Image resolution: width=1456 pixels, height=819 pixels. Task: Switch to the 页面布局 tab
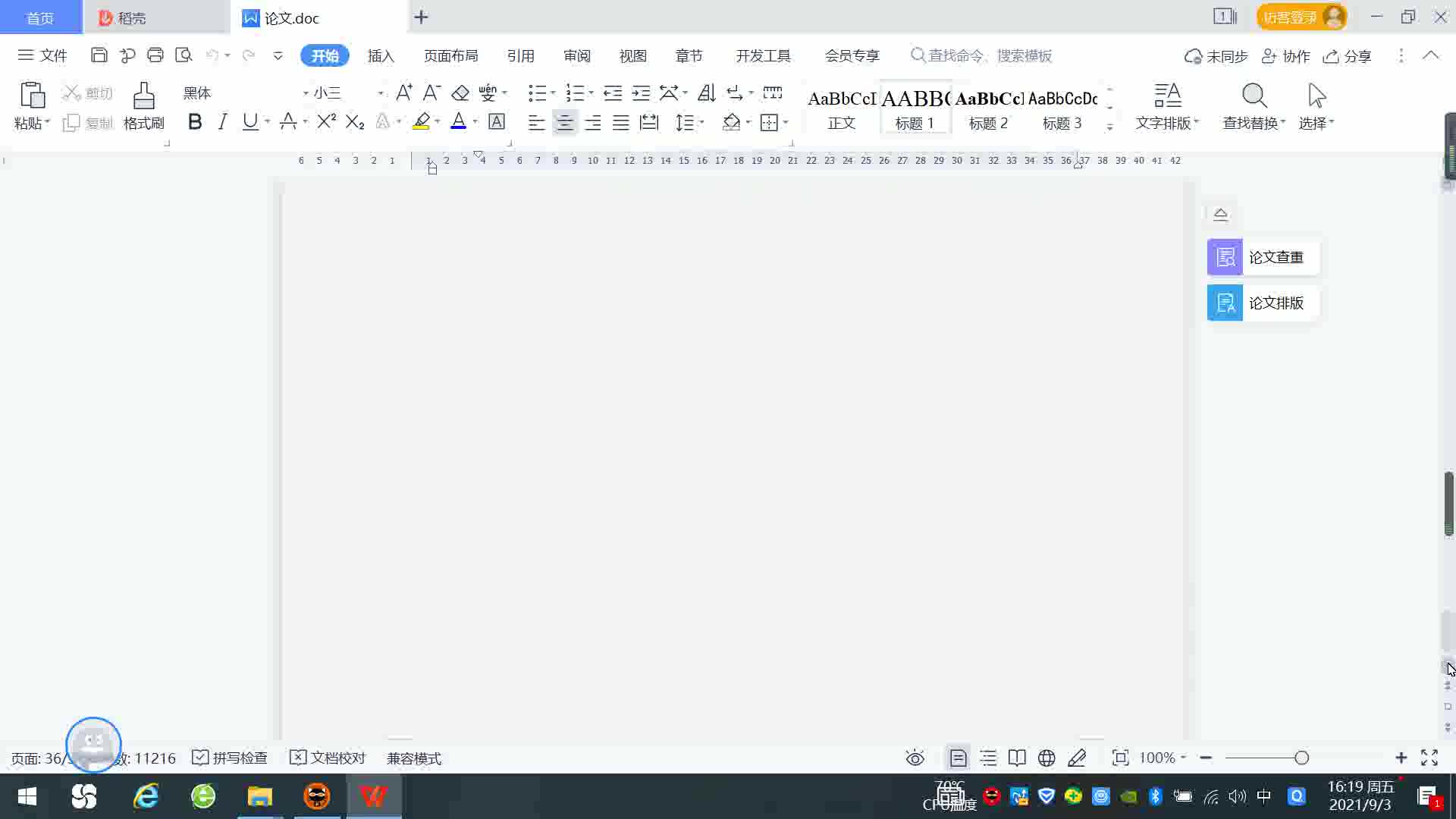(x=450, y=56)
